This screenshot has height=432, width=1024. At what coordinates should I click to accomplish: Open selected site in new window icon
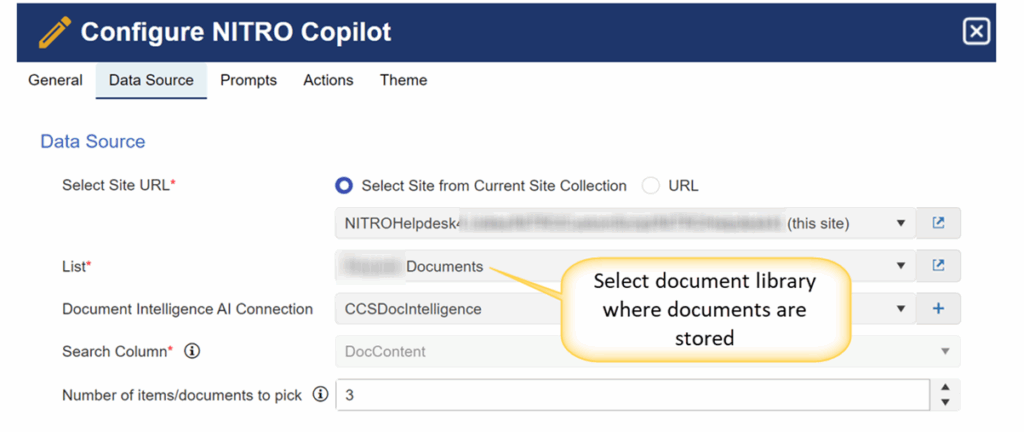[938, 223]
